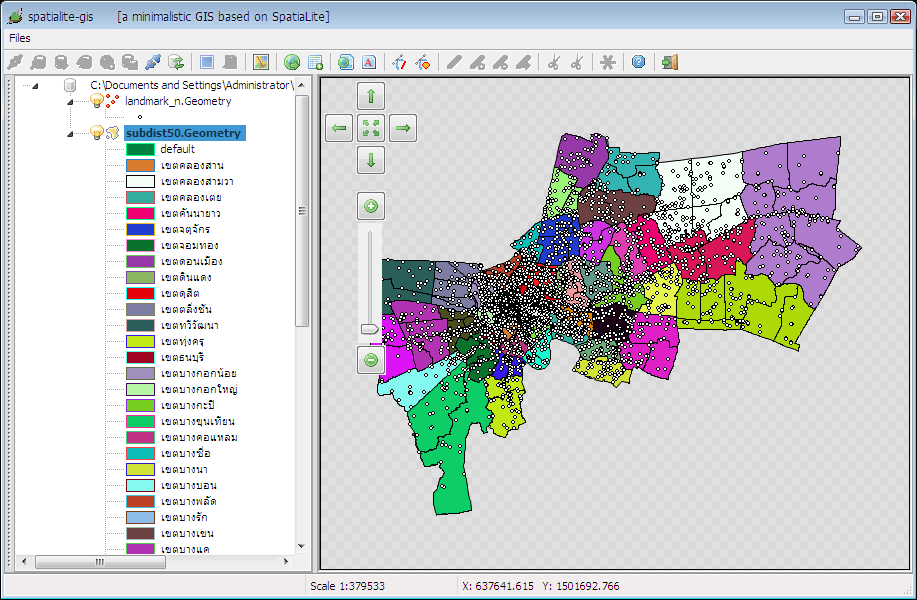Image resolution: width=917 pixels, height=600 pixels.
Task: Click the blue plug connect toolbar icon
Action: [x=153, y=62]
